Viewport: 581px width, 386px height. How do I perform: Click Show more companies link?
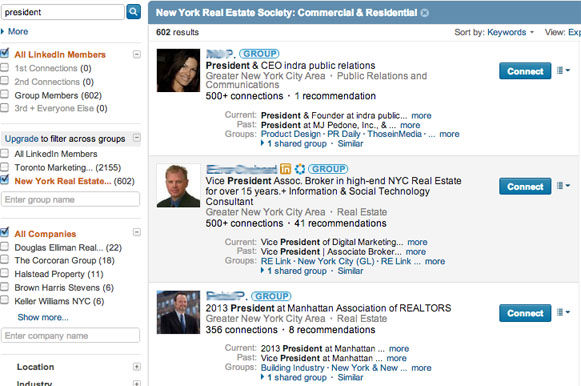point(43,317)
